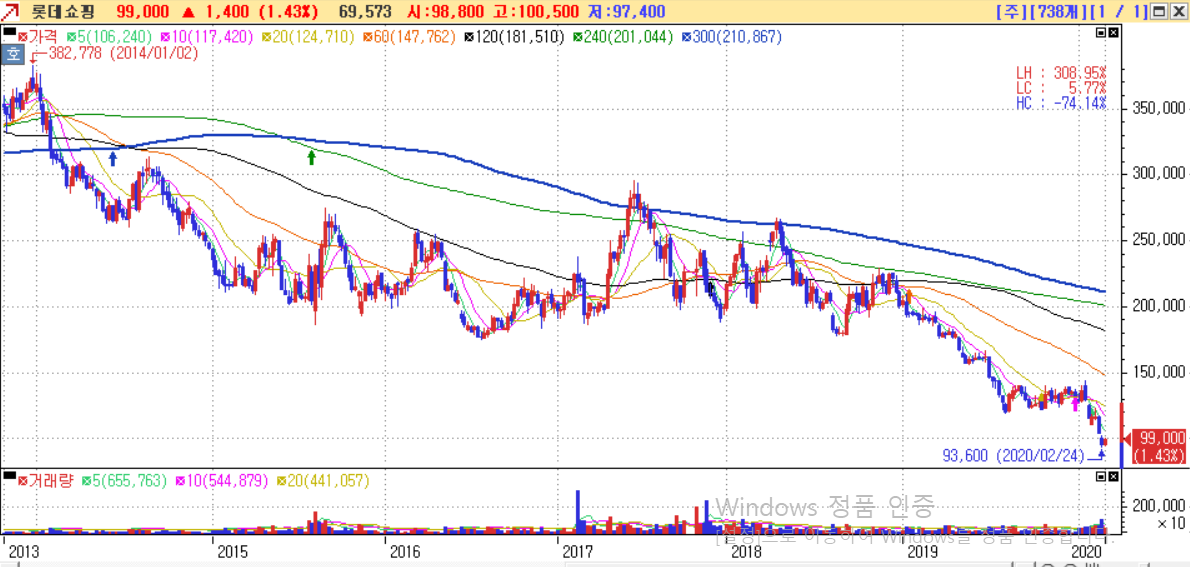Close the volume pane
This screenshot has height=567, width=1190.
1113,477
